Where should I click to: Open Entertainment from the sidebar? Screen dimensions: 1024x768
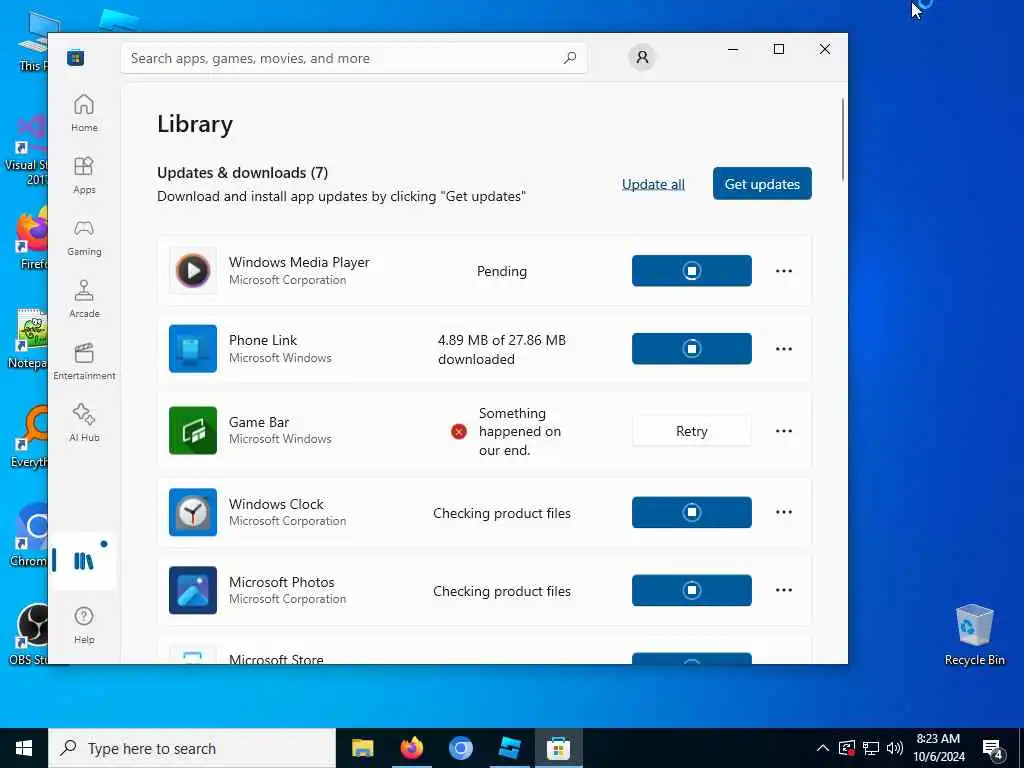pos(84,361)
